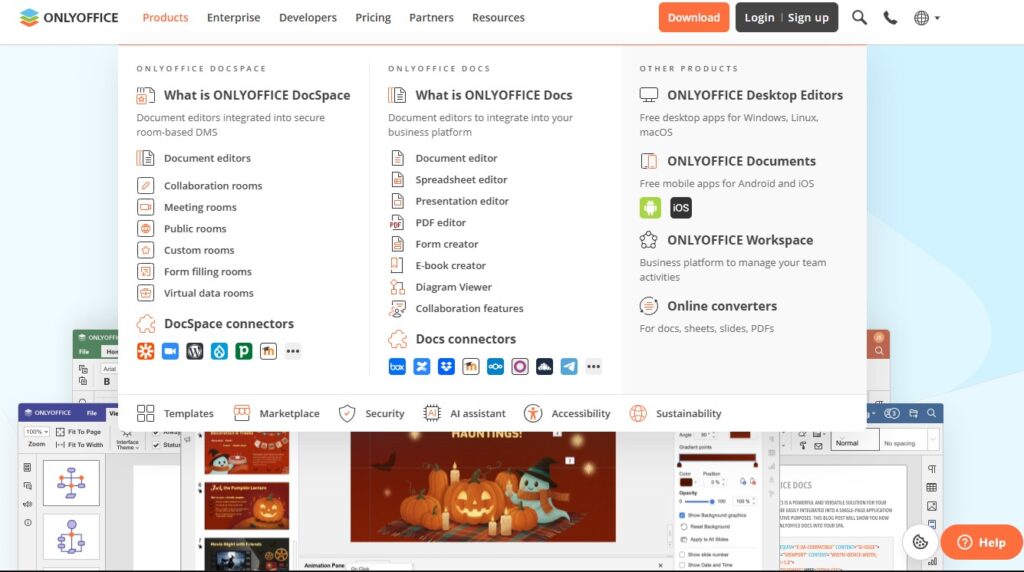1024x572 pixels.
Task: Open the PDF editor link
Action: [x=441, y=223]
